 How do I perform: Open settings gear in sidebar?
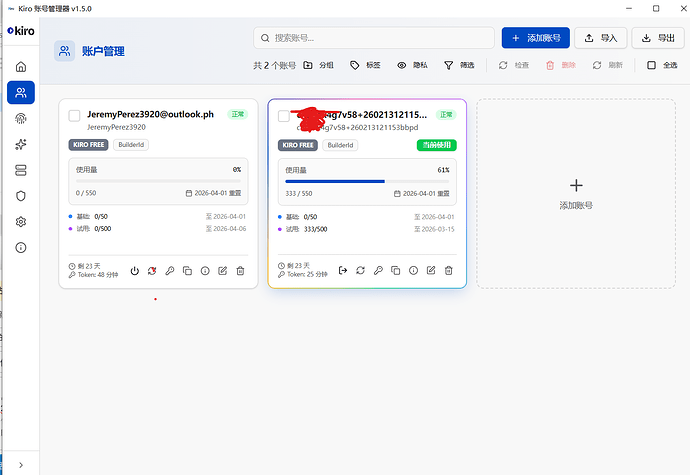(21, 222)
